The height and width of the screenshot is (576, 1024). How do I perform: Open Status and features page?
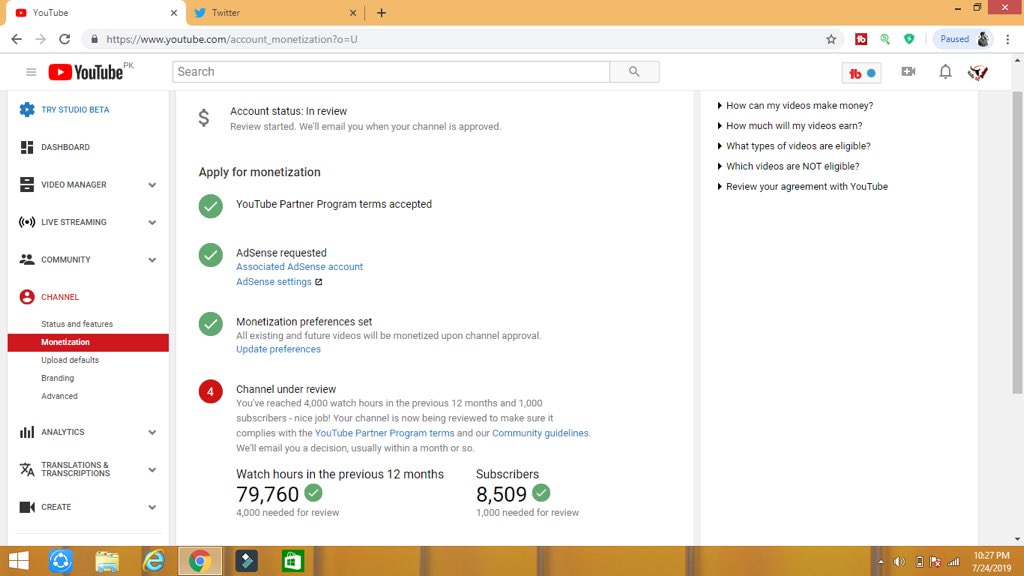[x=77, y=324]
